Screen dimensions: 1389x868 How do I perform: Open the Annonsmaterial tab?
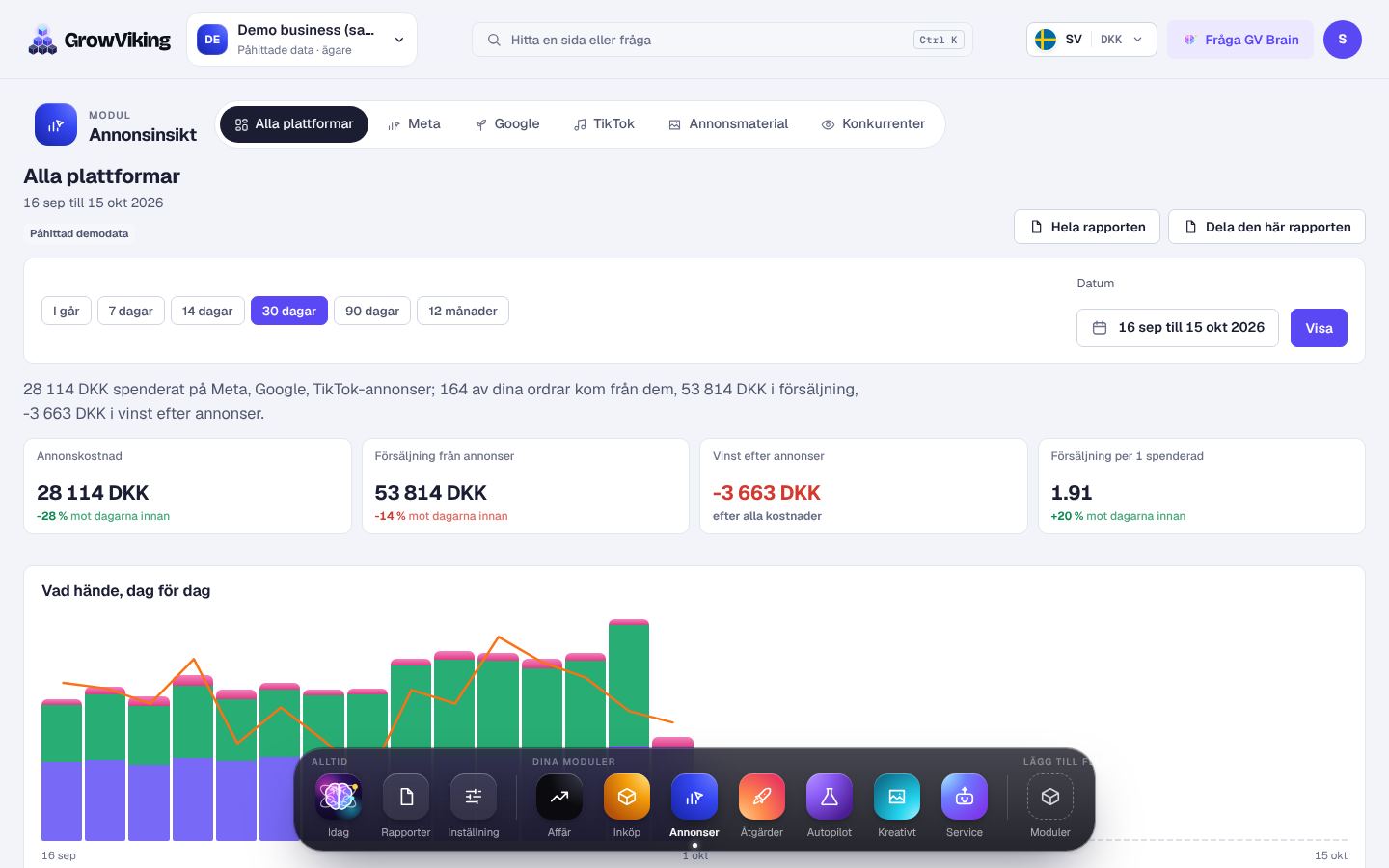[728, 124]
